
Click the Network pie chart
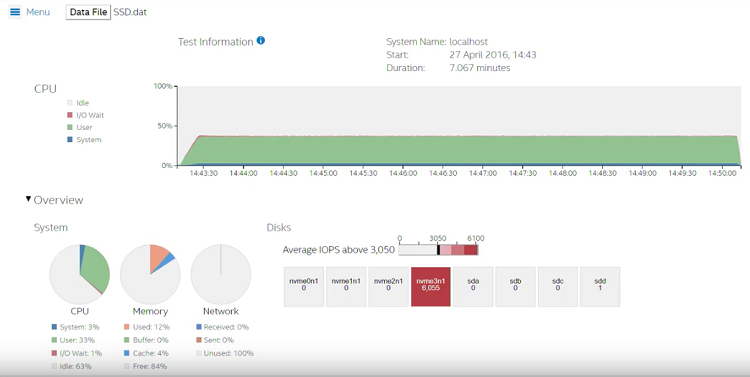pyautogui.click(x=221, y=274)
